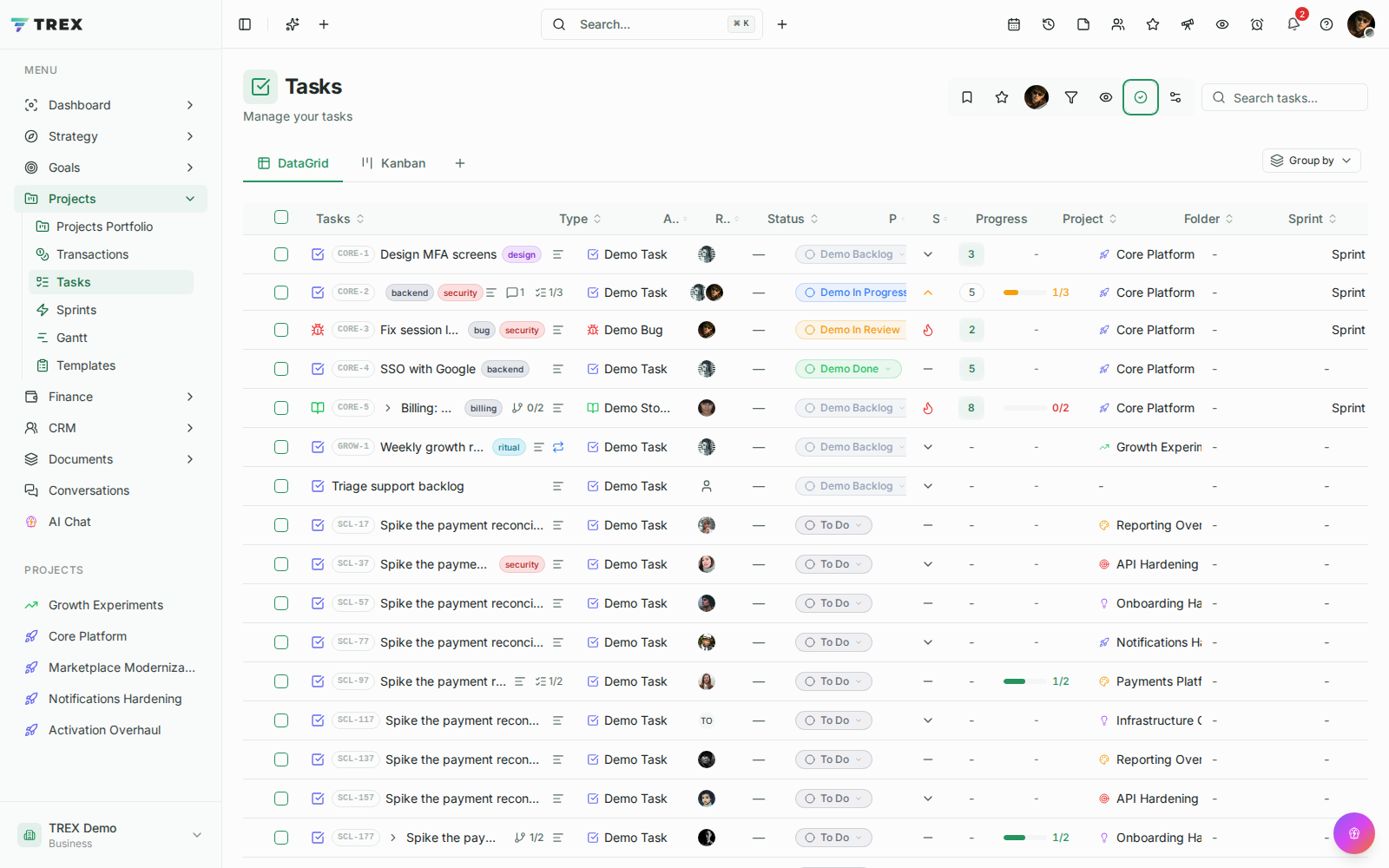Switch to the Kanban tab
This screenshot has width=1389, height=868.
pos(393,163)
